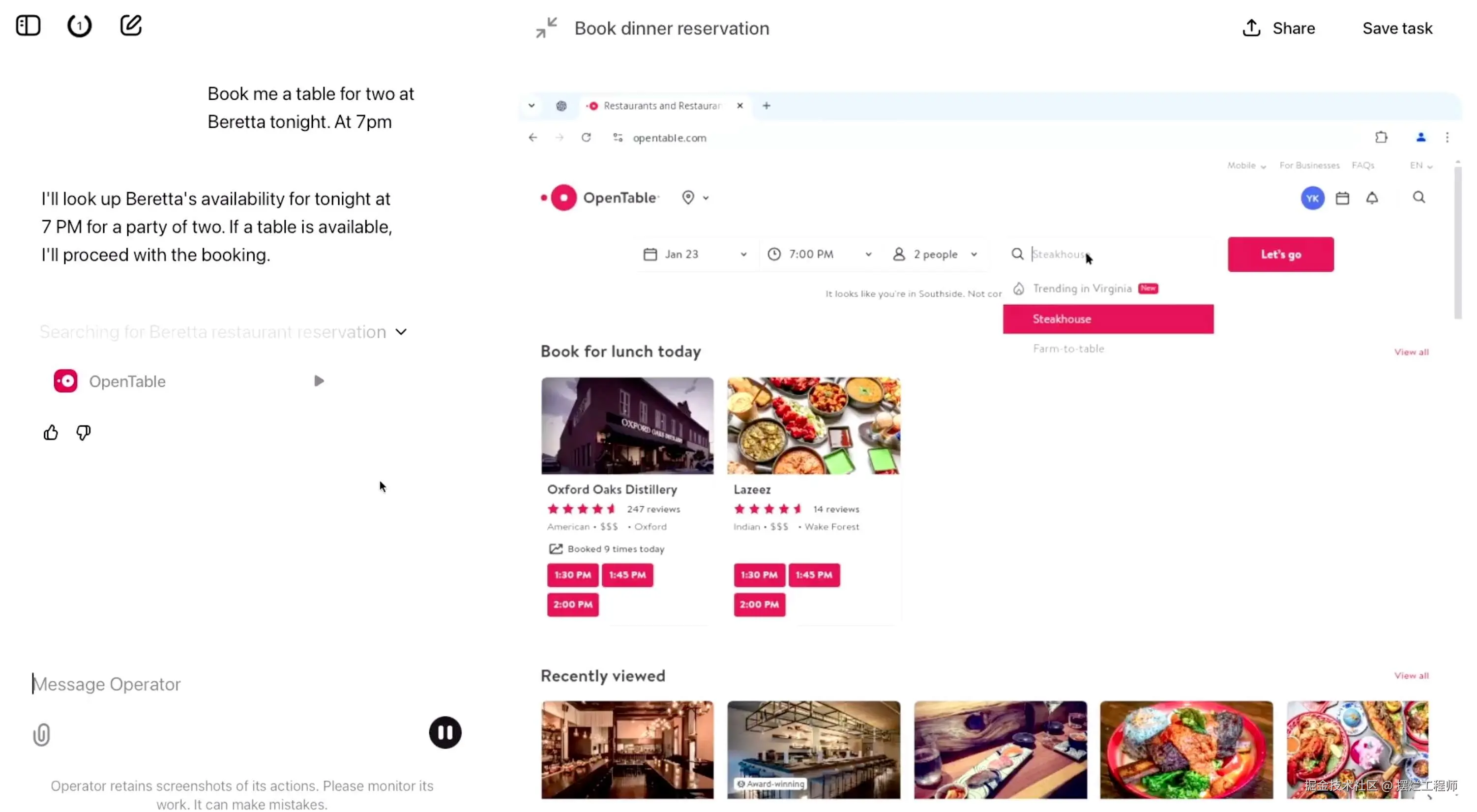Click the thumbs up feedback icon
1477x812 pixels.
51,433
